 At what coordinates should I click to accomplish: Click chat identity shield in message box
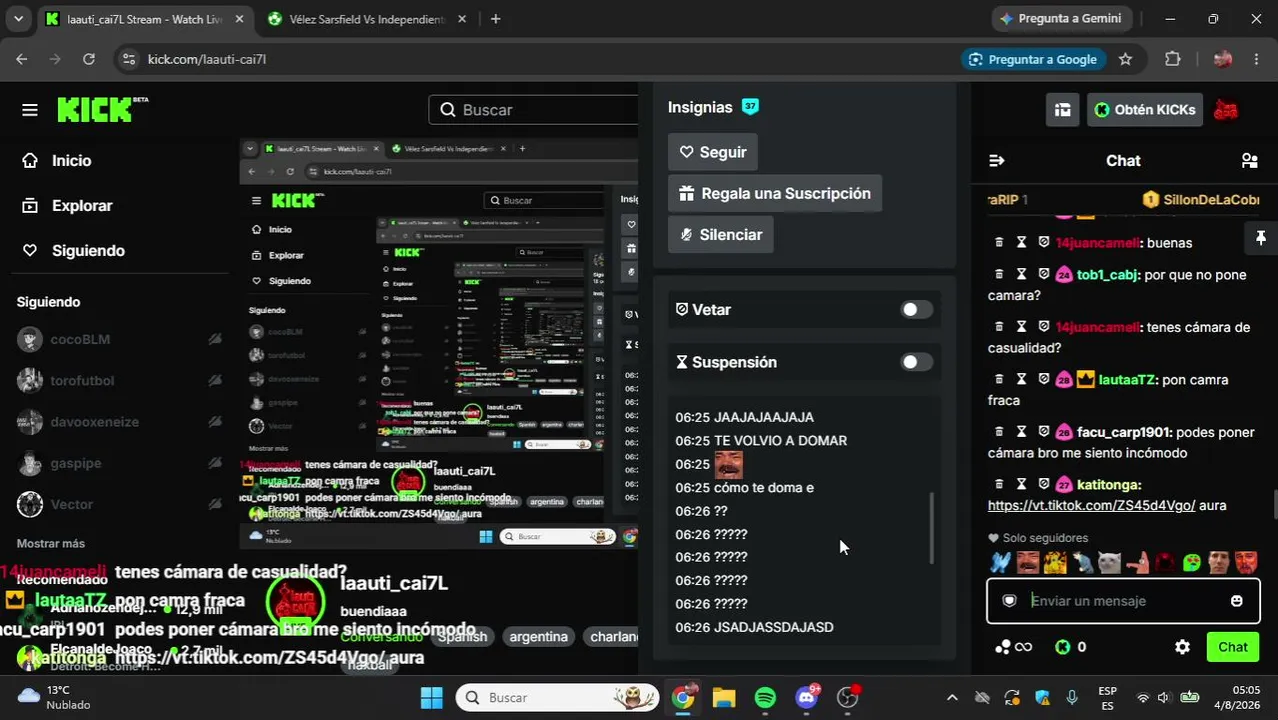click(x=1010, y=601)
